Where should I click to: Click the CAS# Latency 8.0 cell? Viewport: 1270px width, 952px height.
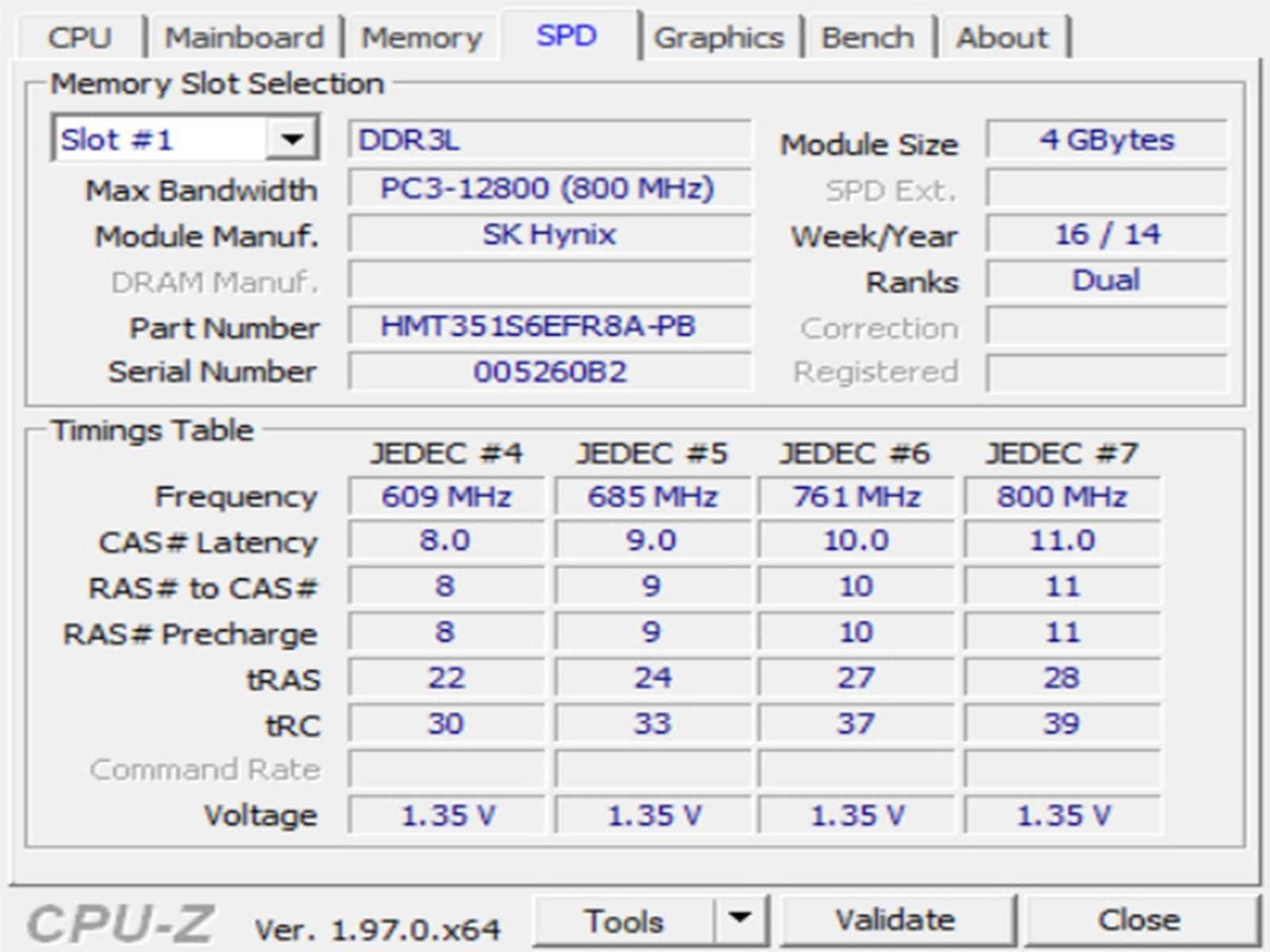446,541
